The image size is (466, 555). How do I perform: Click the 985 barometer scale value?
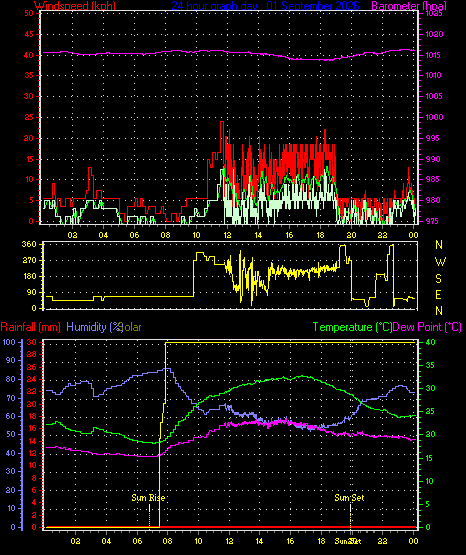(x=433, y=179)
